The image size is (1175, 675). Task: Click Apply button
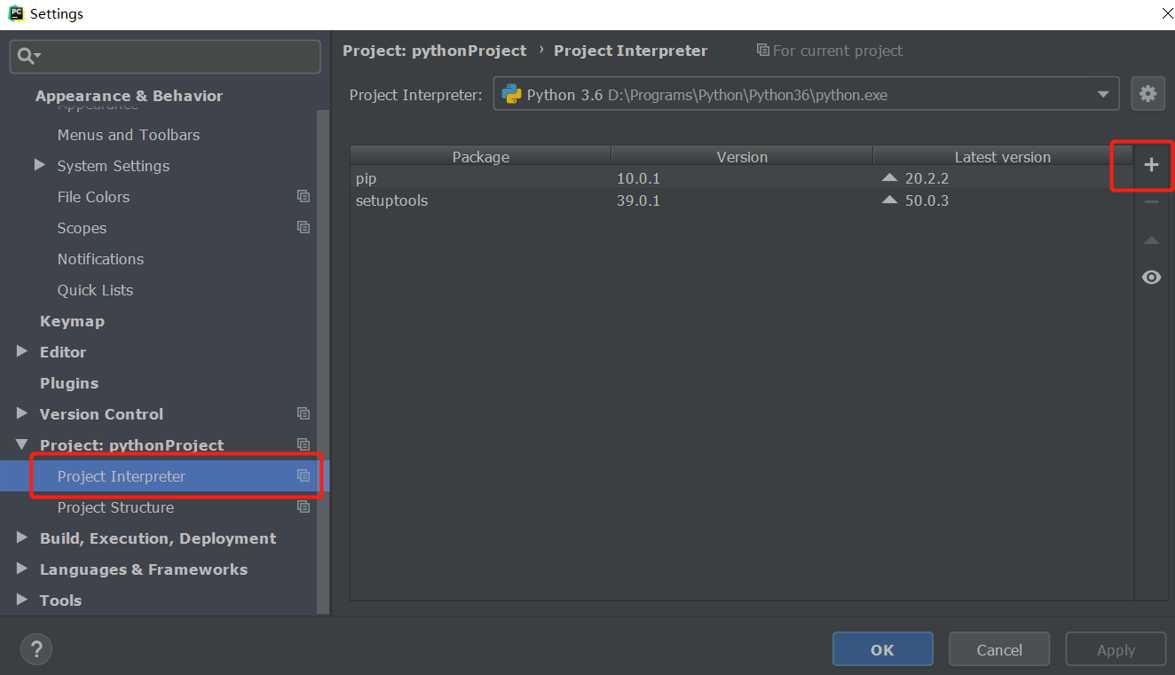[1116, 649]
